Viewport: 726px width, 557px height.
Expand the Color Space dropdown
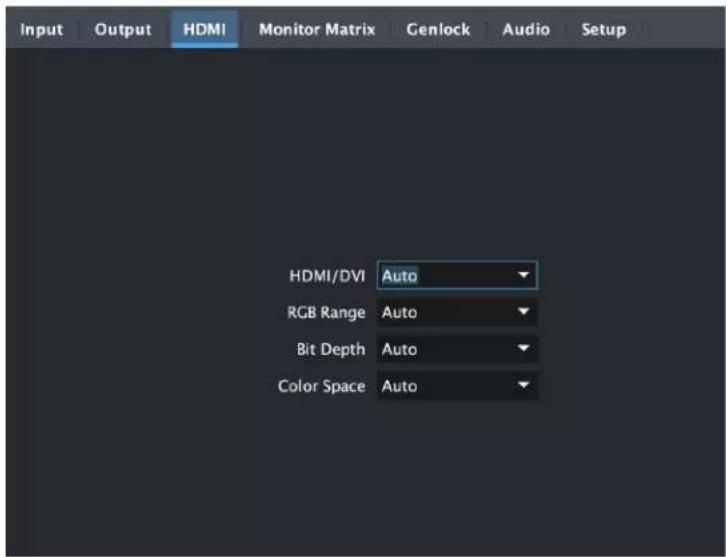[457, 386]
